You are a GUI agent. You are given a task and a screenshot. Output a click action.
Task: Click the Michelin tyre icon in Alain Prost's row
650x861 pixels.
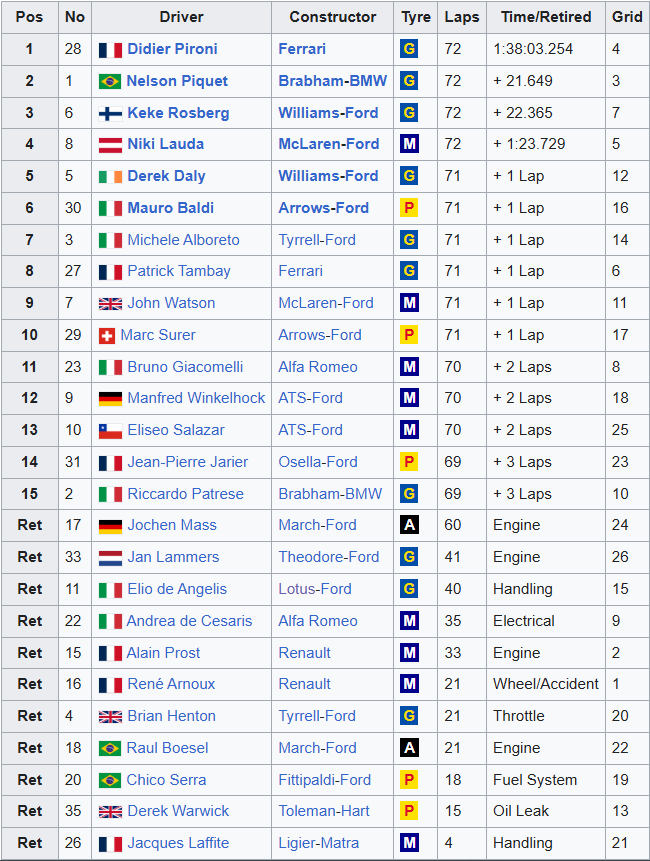coord(410,652)
